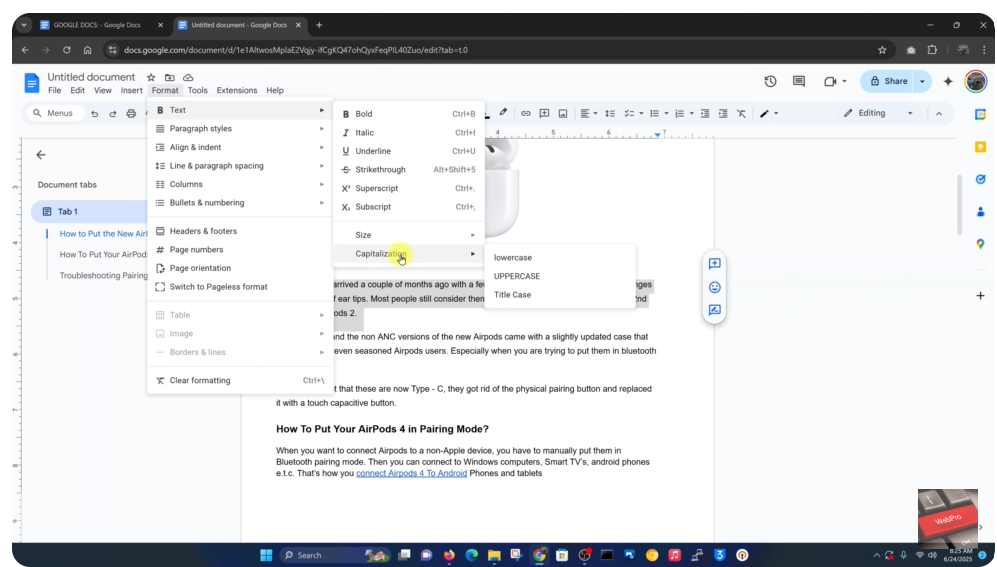Click the Undo icon in toolbar
Image resolution: width=997 pixels, height=567 pixels.
coord(95,114)
